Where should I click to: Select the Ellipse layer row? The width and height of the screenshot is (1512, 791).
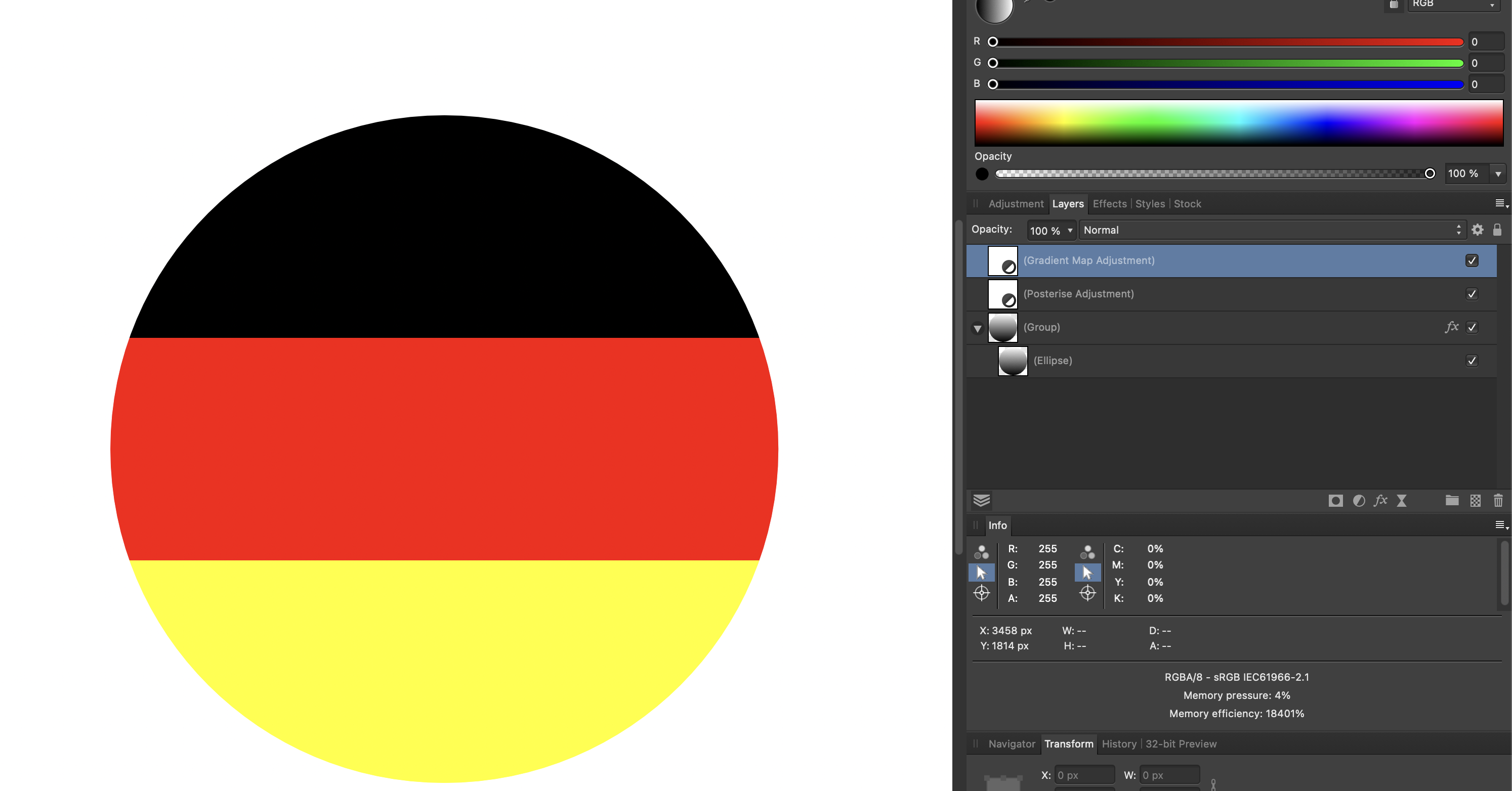tap(1232, 360)
